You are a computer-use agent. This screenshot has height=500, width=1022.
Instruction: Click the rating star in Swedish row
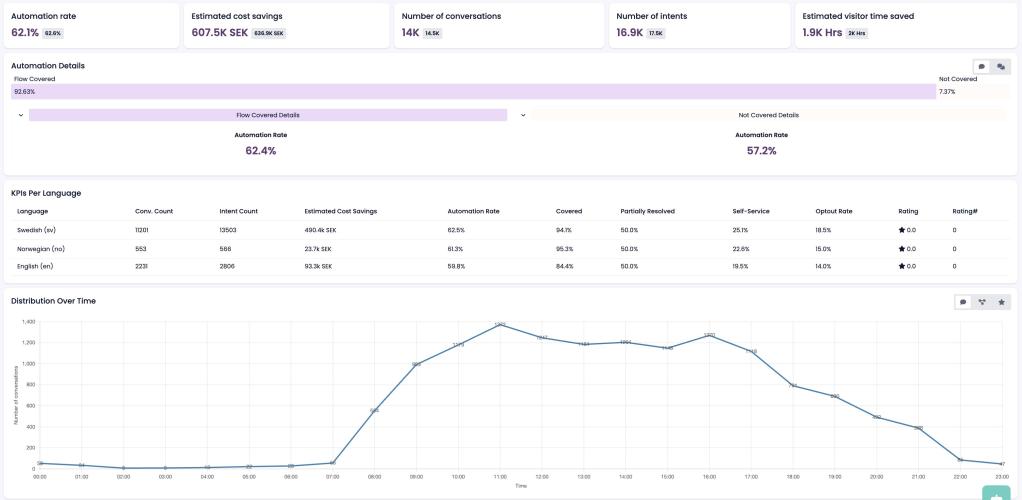tap(902, 230)
